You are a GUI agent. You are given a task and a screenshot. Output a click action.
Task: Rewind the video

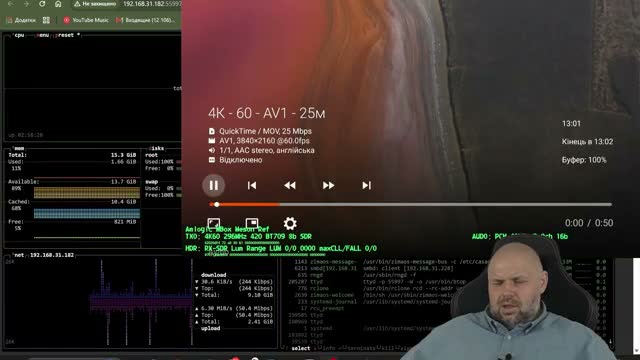(290, 185)
